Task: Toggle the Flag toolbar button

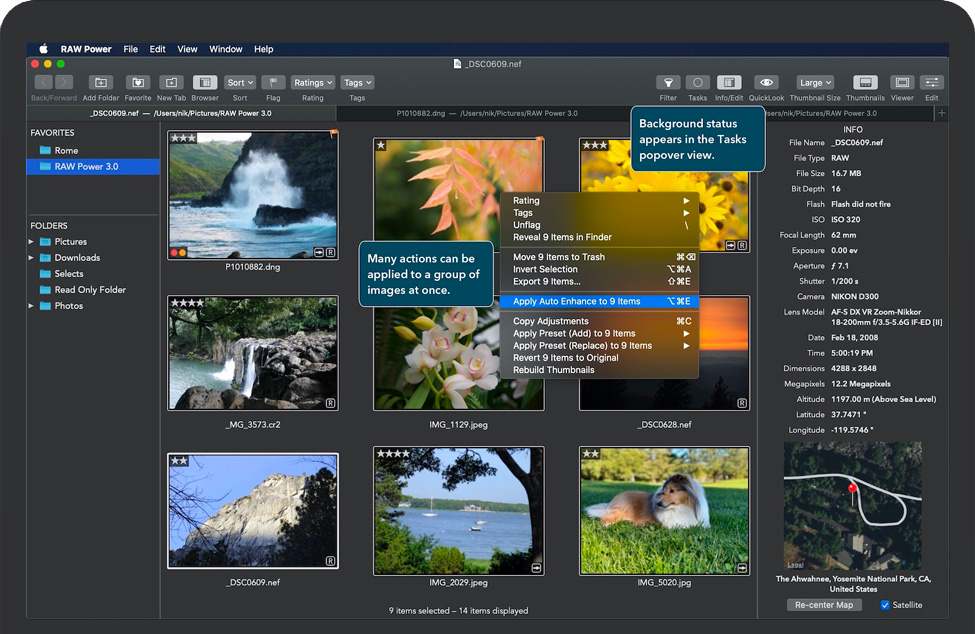Action: tap(273, 83)
